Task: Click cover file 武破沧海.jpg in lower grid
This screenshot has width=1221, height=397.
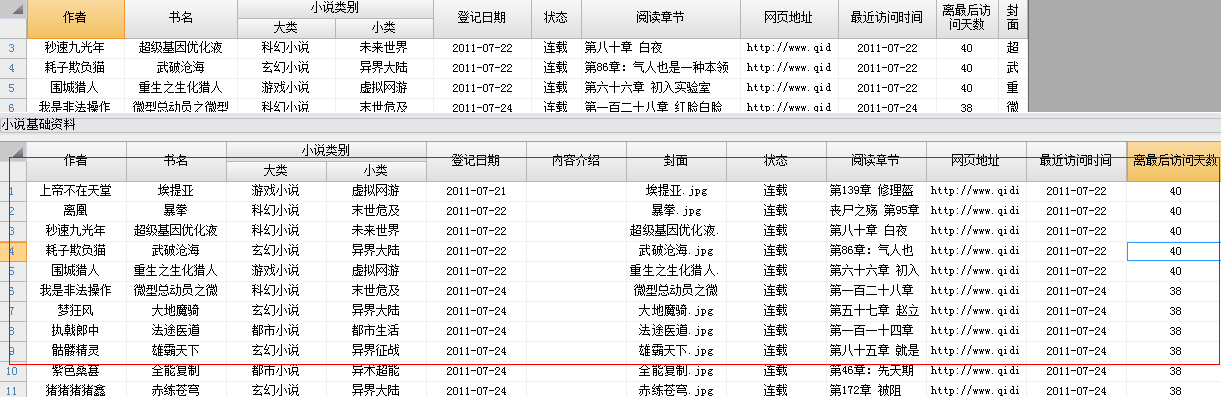Action: coord(676,250)
